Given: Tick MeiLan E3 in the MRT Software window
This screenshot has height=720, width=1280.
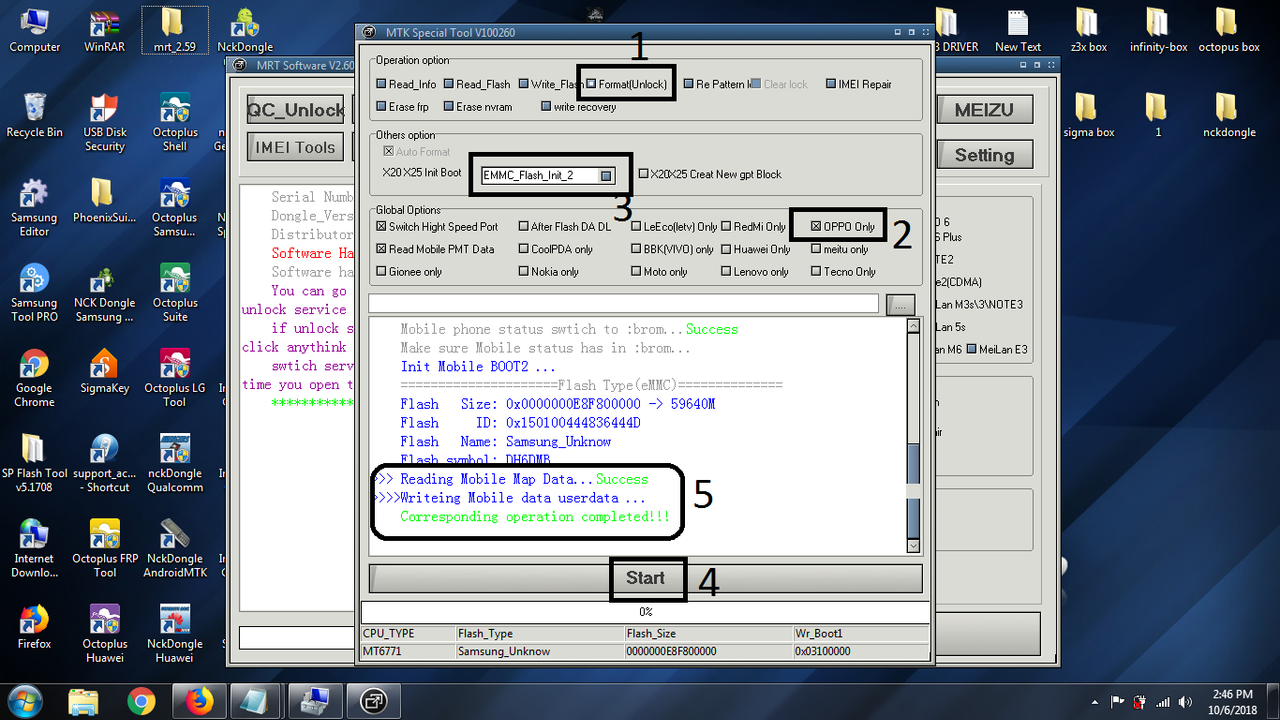Looking at the screenshot, I should tap(973, 349).
